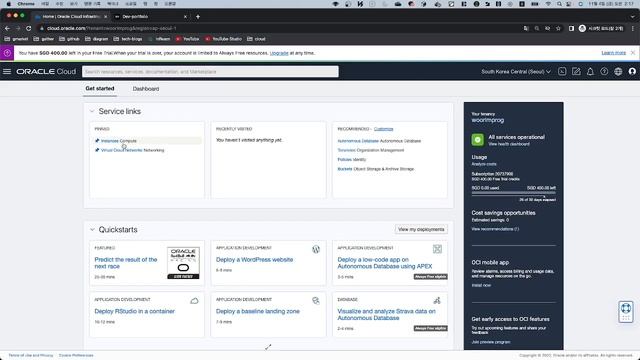Open Visualize and analyze Strava data quickstart

[x=387, y=314]
